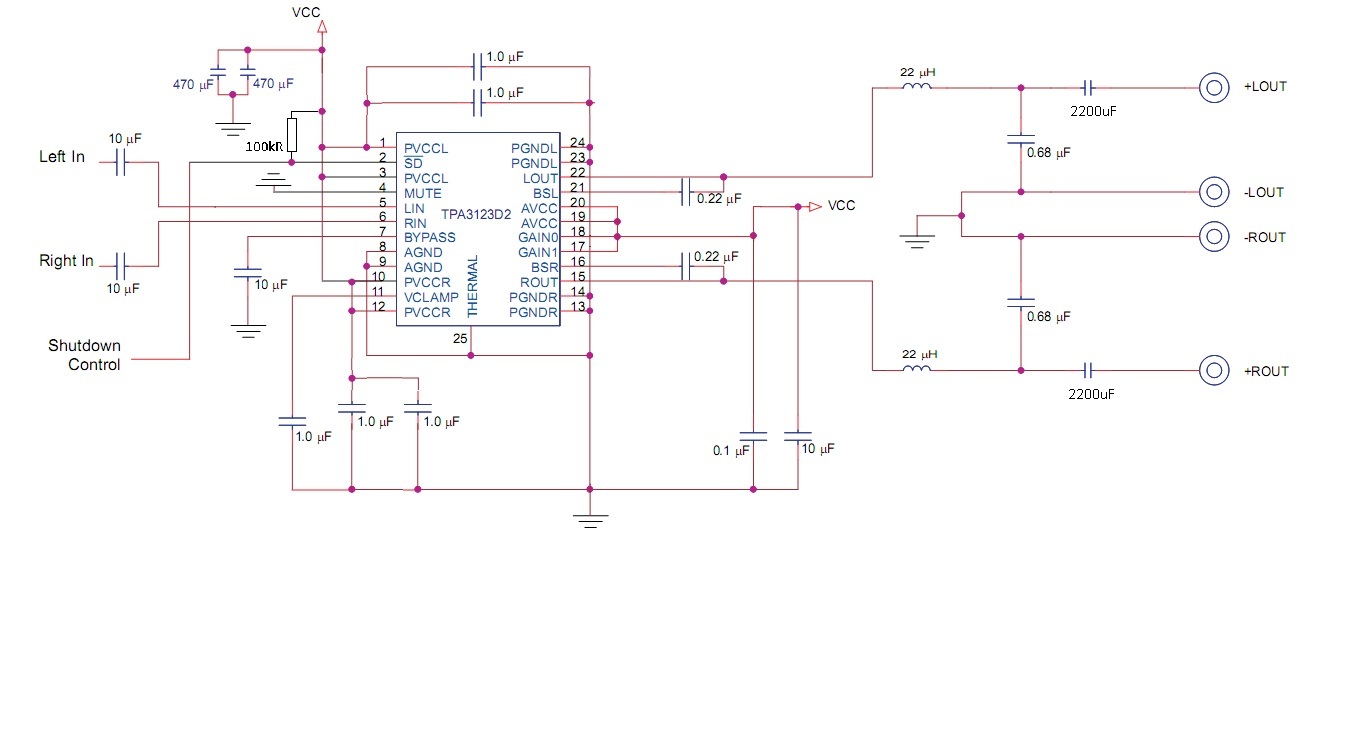Click the "0.1 µF" value label
Viewport: 1369px width, 748px height.
tap(731, 451)
